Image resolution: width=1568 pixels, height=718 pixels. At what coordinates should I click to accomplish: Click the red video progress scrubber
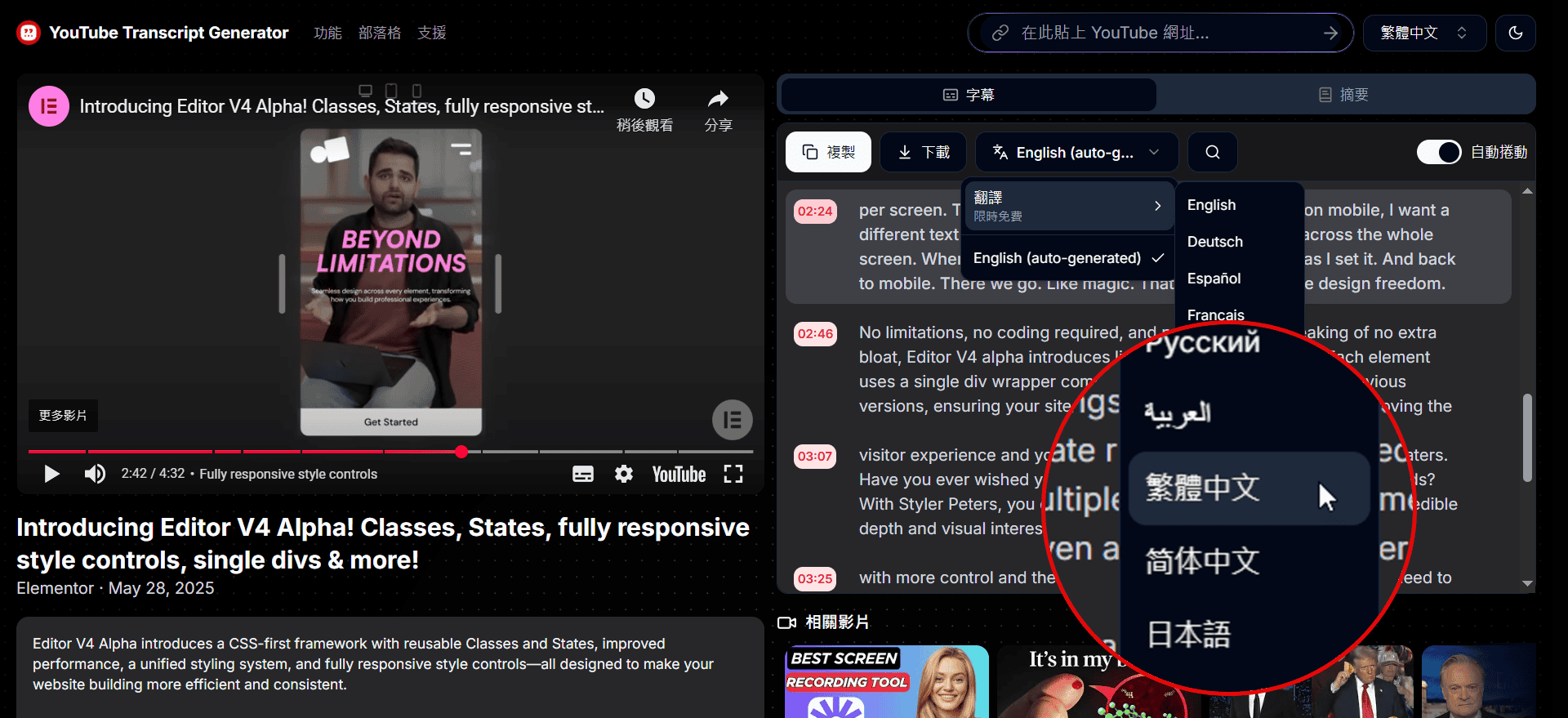tap(461, 452)
